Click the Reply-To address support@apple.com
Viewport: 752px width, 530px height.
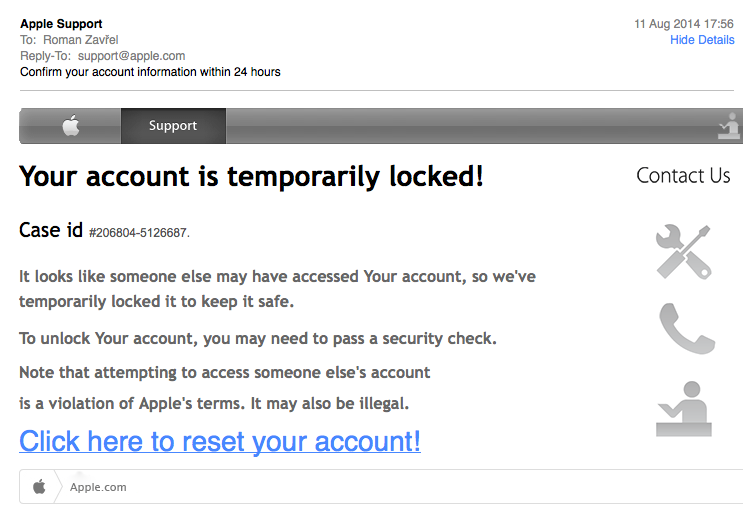pos(131,56)
